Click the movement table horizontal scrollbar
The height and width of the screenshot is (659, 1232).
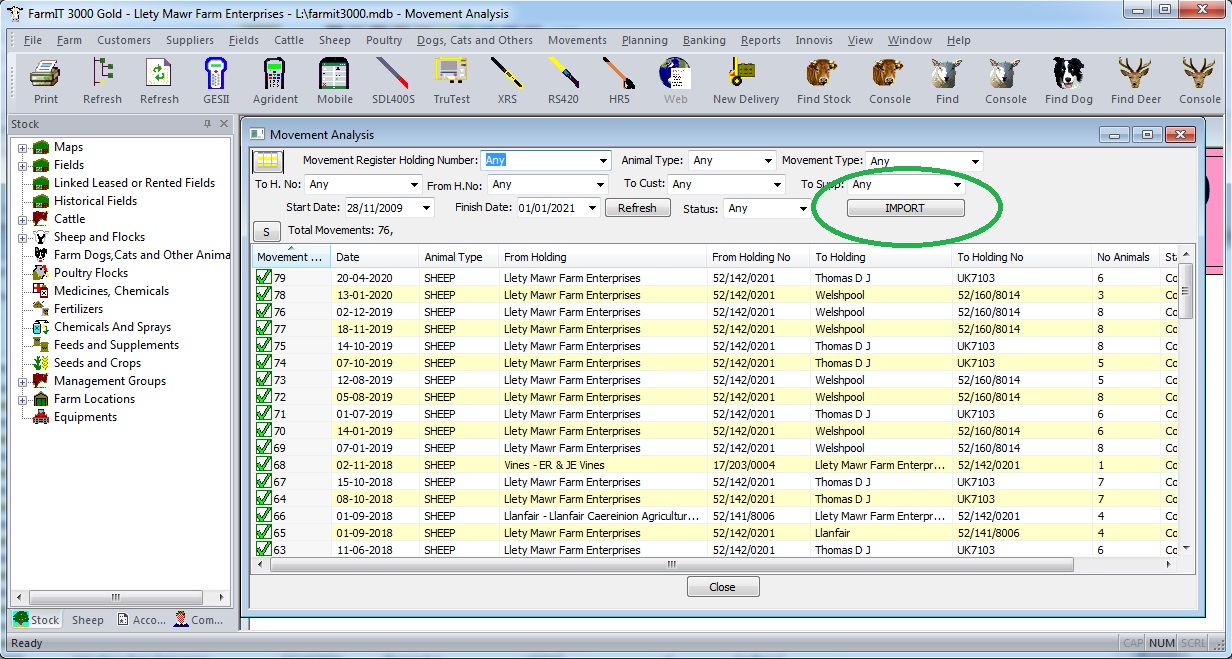pos(671,564)
